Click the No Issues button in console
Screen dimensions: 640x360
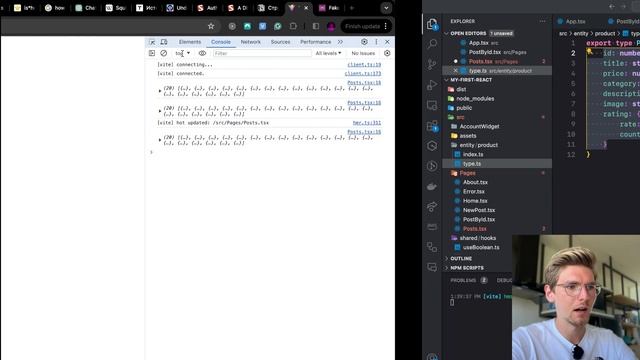tap(363, 53)
